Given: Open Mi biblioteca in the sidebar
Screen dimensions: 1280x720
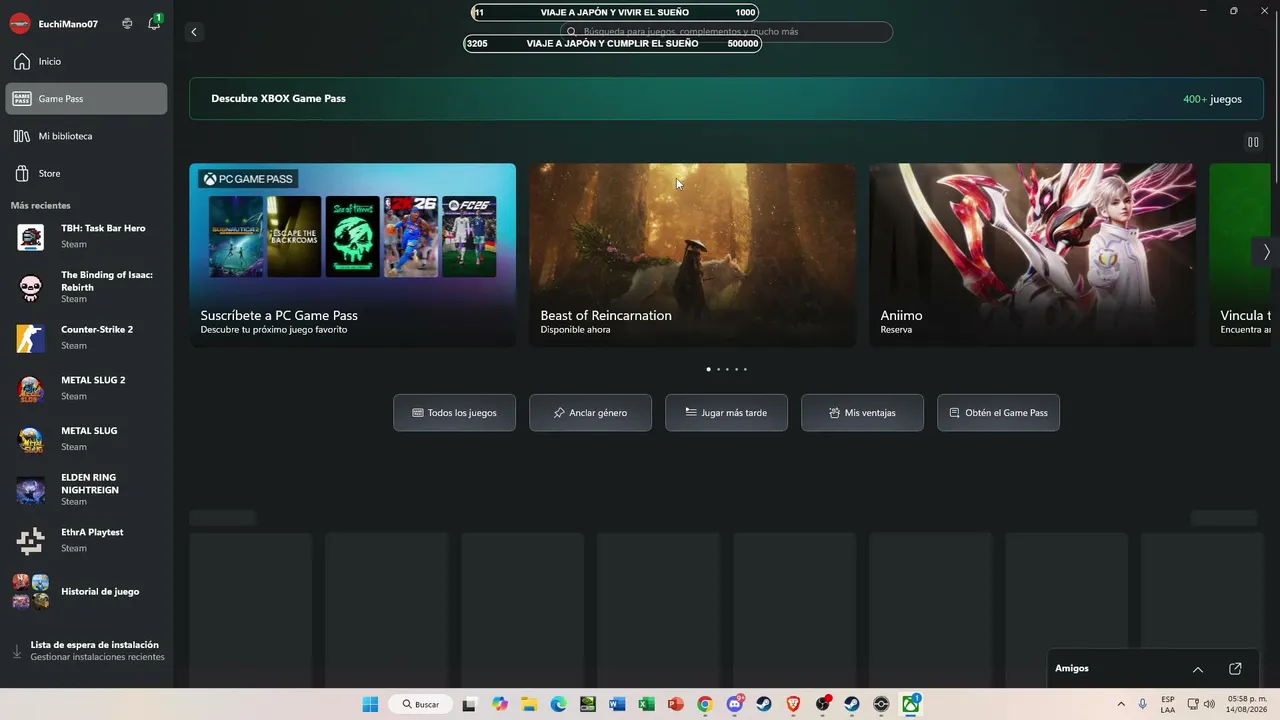Looking at the screenshot, I should (x=86, y=136).
